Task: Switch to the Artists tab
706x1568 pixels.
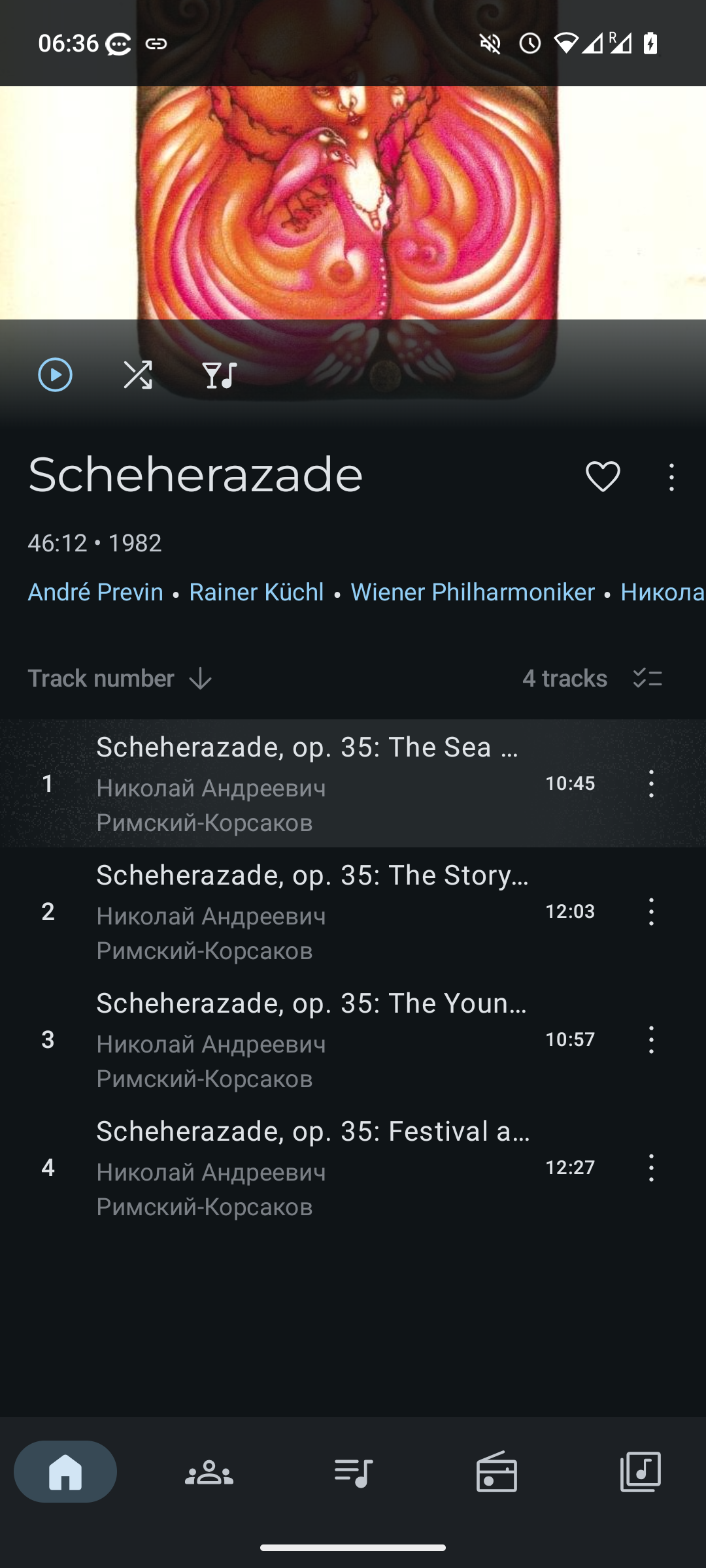Action: click(209, 1472)
